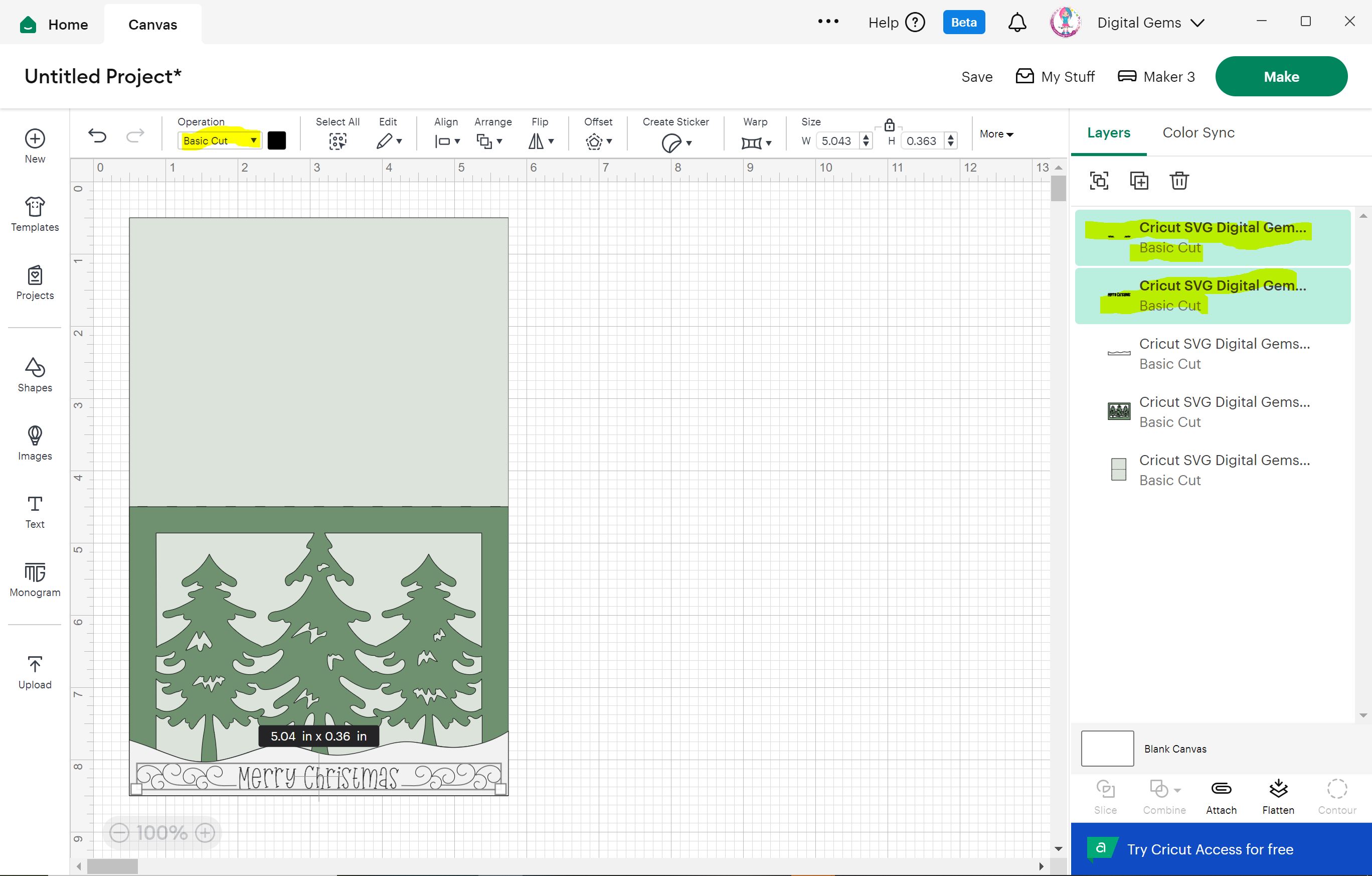Expand the More toolbar menu
This screenshot has height=876, width=1372.
(x=996, y=134)
